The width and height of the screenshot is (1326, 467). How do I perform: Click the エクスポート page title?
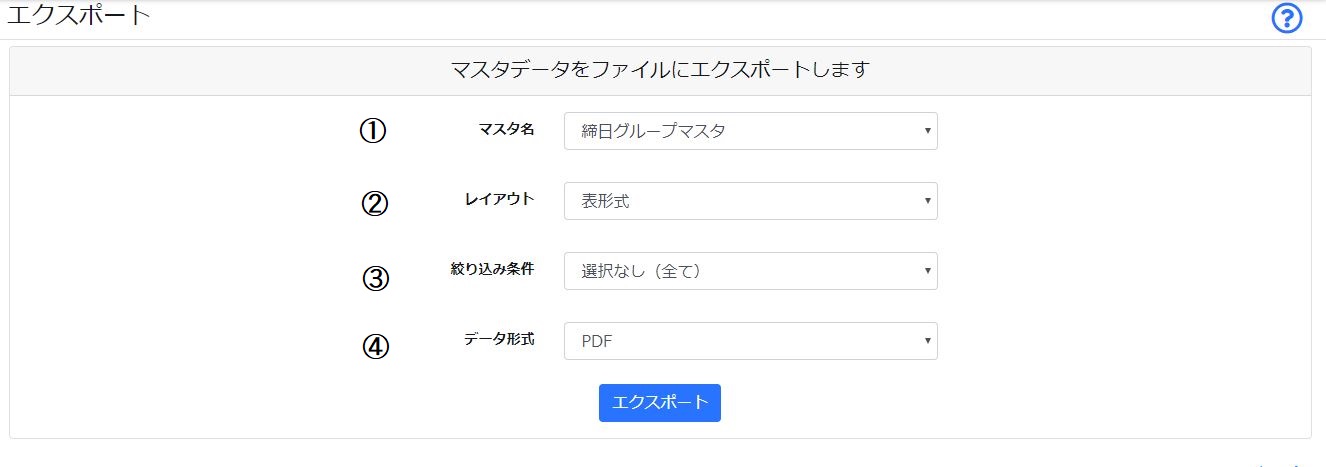(78, 16)
